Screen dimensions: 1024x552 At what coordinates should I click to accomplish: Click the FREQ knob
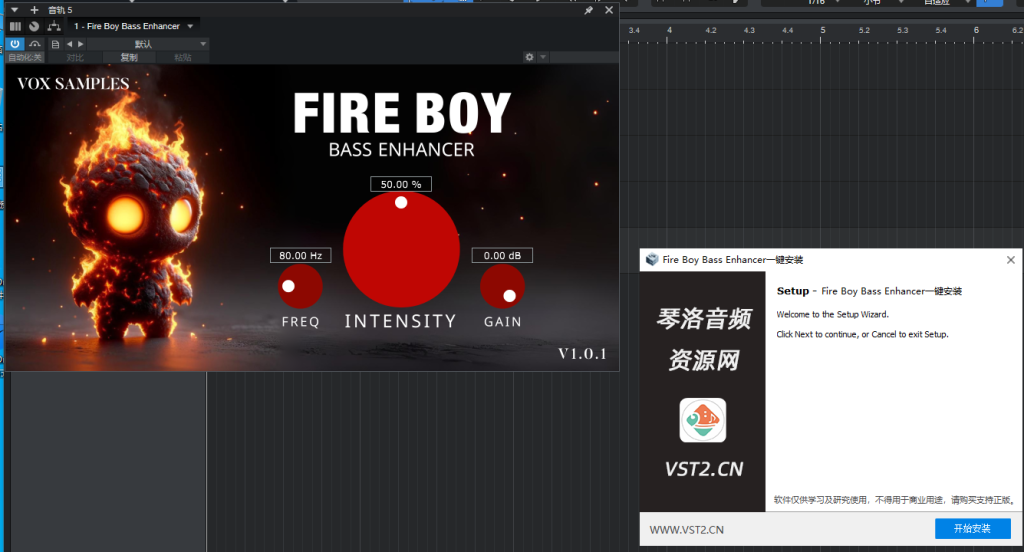[300, 286]
